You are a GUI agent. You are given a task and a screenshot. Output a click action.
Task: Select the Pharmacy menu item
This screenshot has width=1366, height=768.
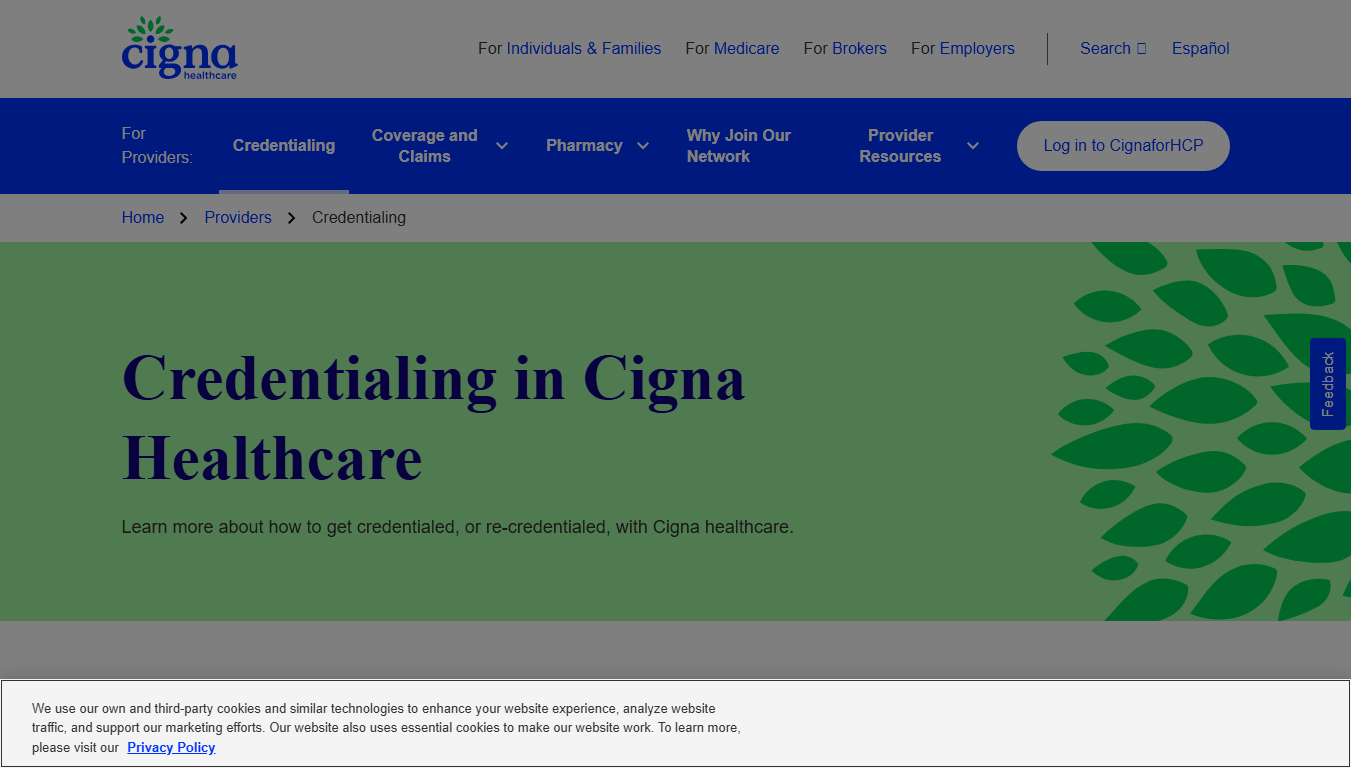coord(584,145)
